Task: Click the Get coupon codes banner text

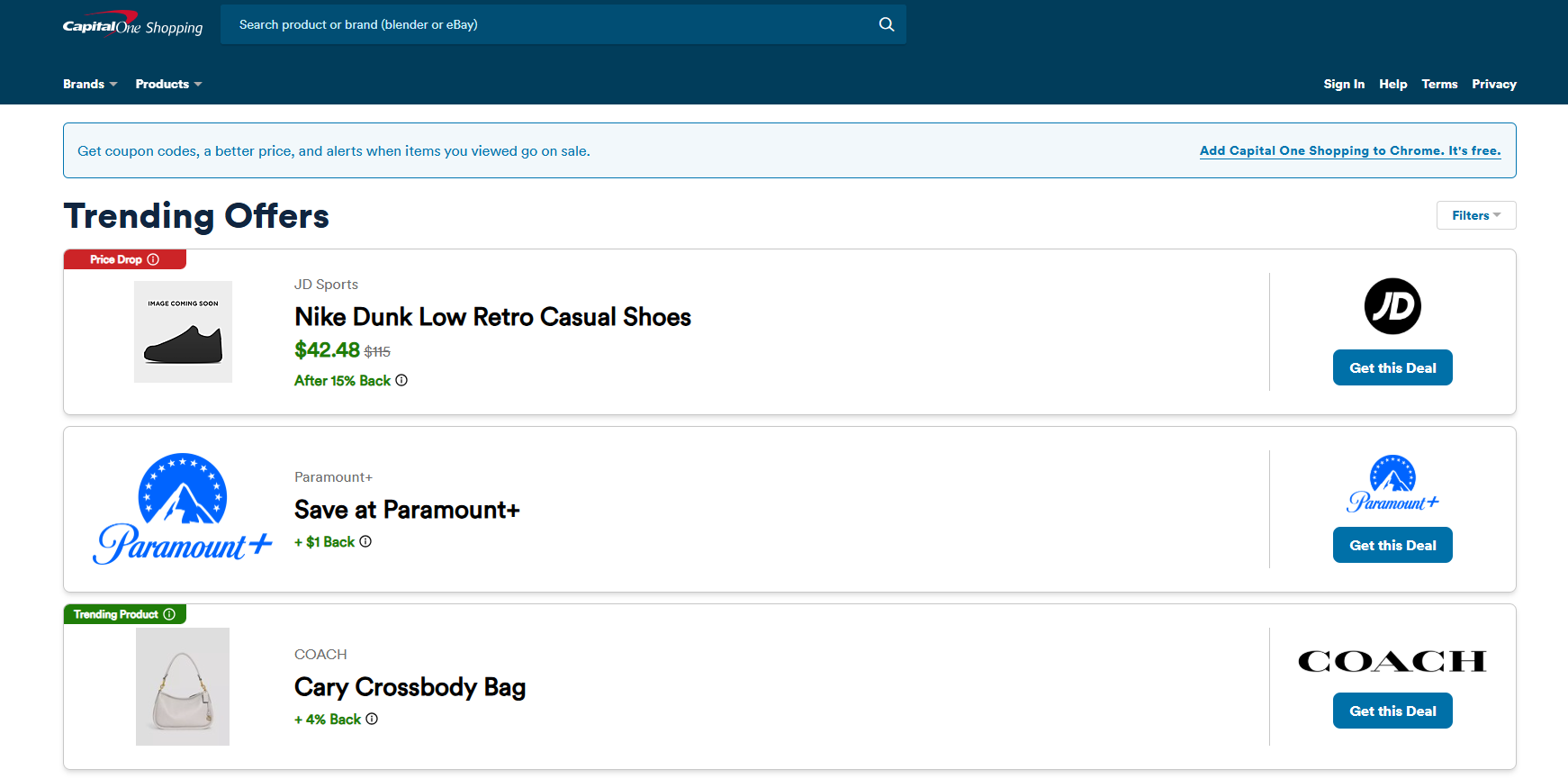Action: click(334, 151)
